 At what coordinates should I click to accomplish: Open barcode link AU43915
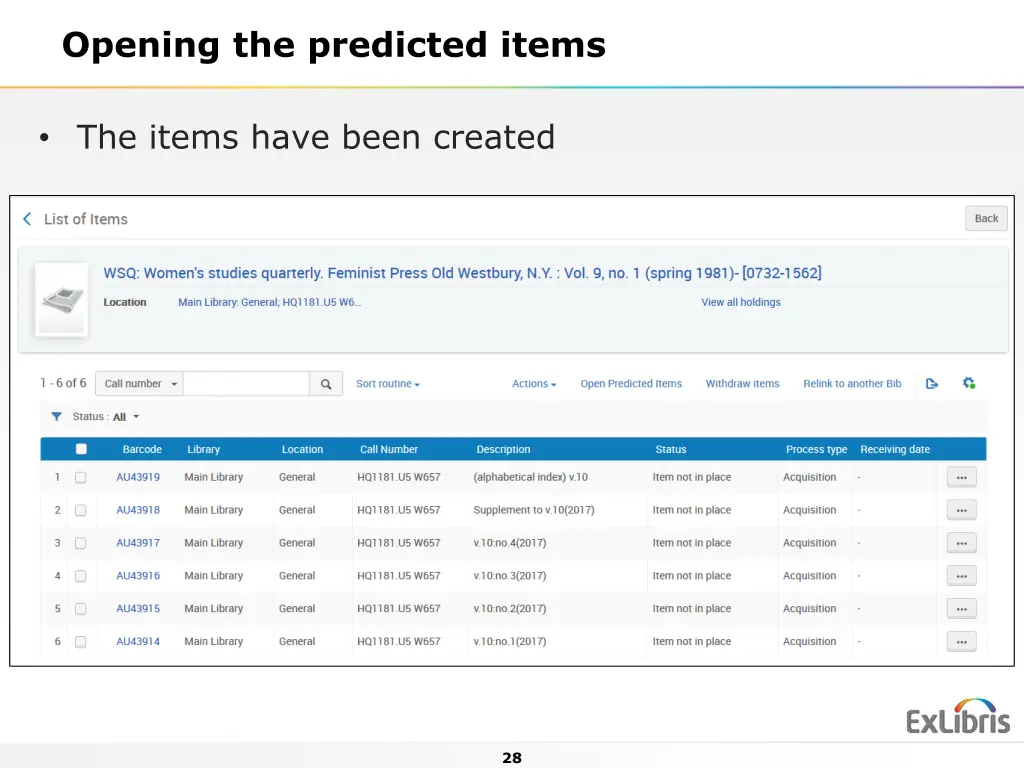[x=138, y=609]
